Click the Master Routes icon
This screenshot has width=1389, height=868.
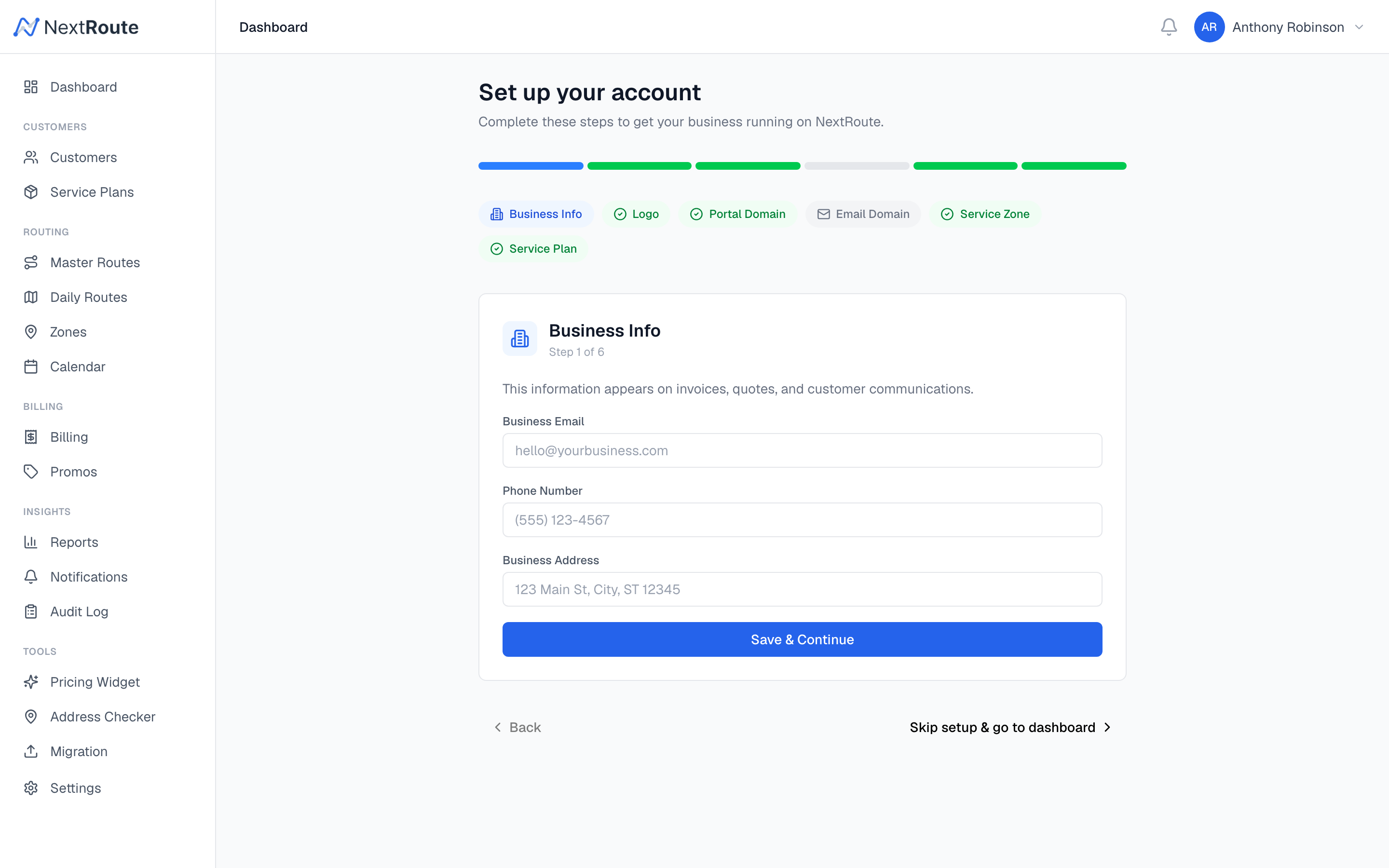tap(31, 262)
